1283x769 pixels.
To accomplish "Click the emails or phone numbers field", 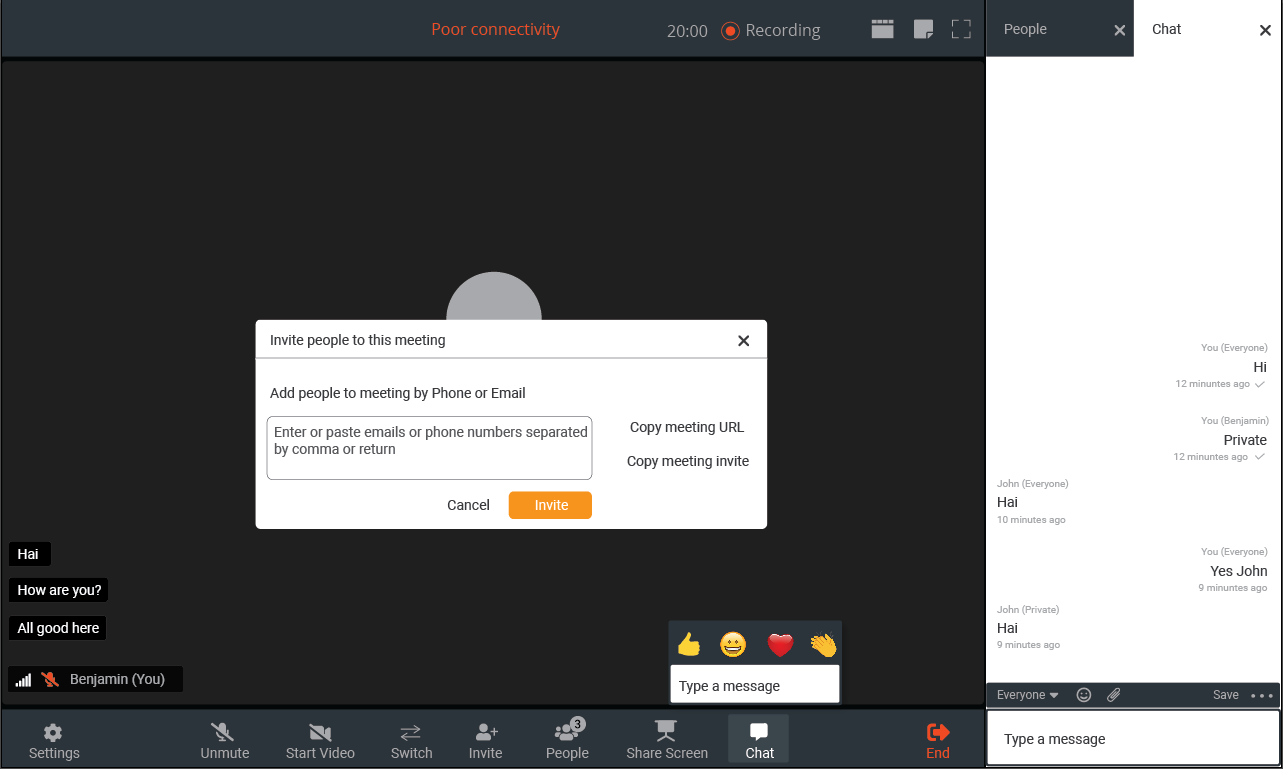I will click(x=430, y=448).
